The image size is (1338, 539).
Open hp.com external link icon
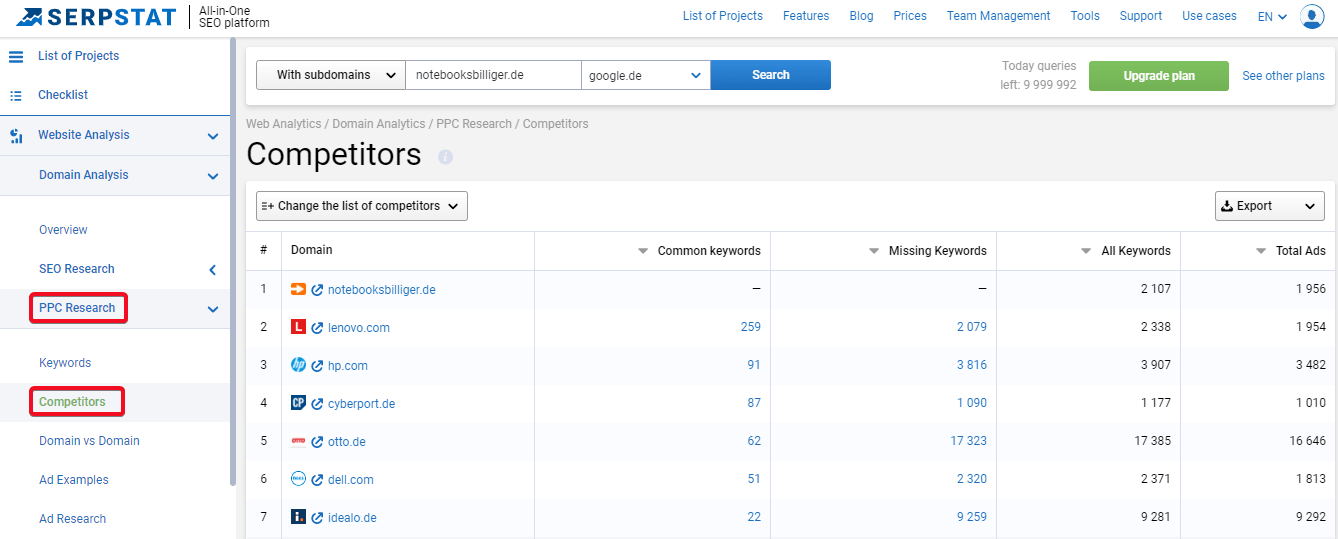coord(317,366)
